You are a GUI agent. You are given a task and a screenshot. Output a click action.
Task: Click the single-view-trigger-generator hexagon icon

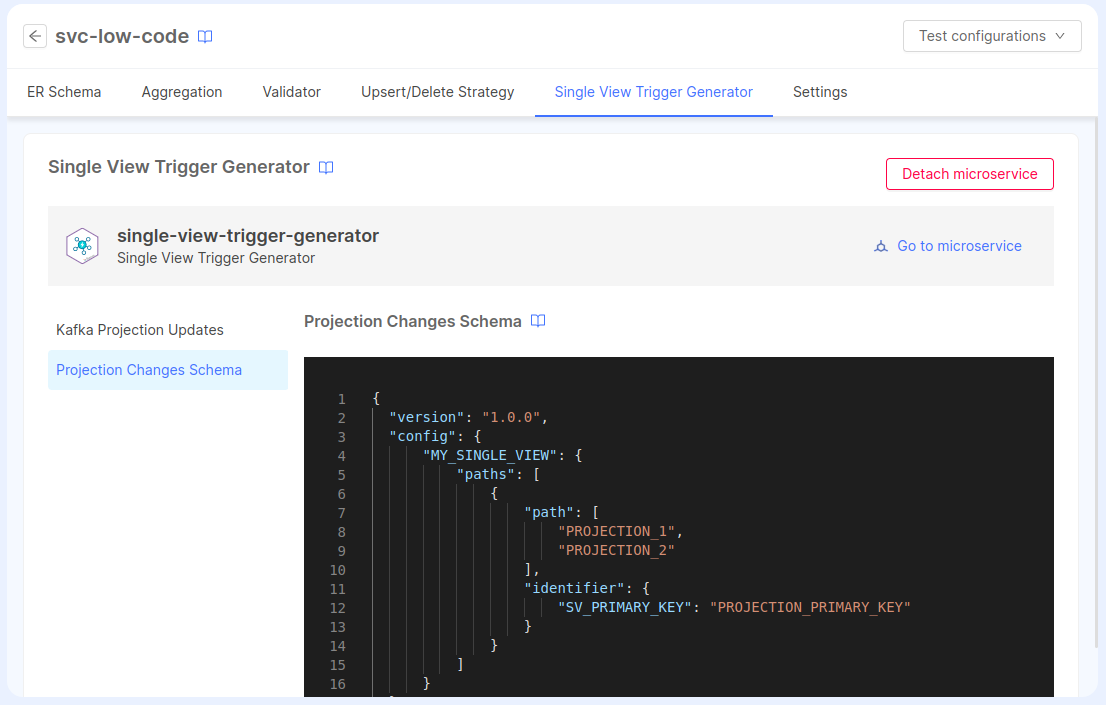(83, 245)
